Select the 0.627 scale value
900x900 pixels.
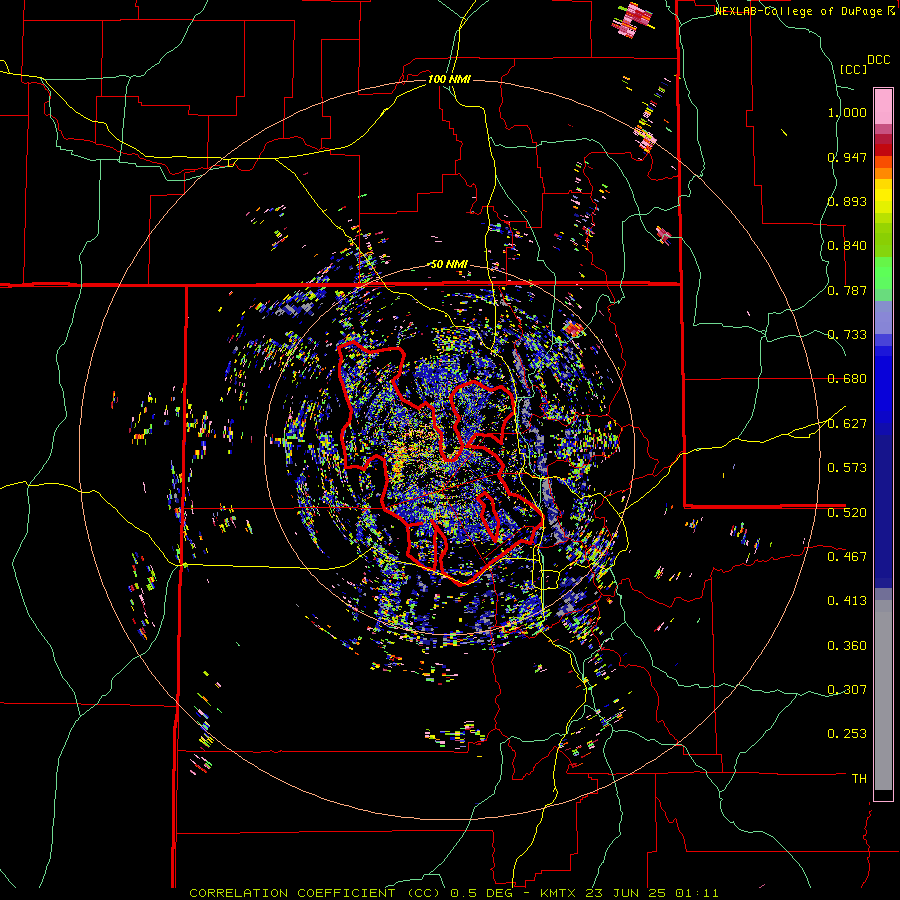(847, 424)
